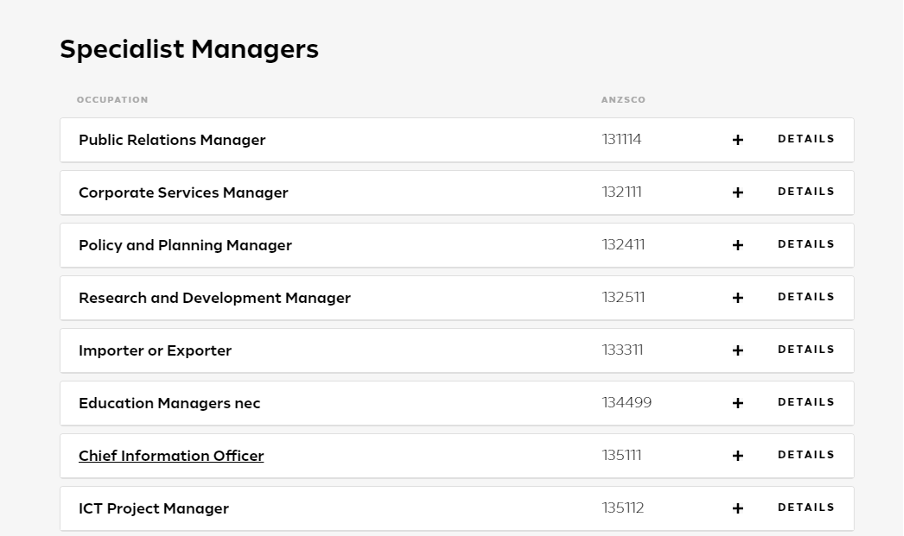Click plus icon for ICT Project Manager
The width and height of the screenshot is (904, 536).
(738, 508)
